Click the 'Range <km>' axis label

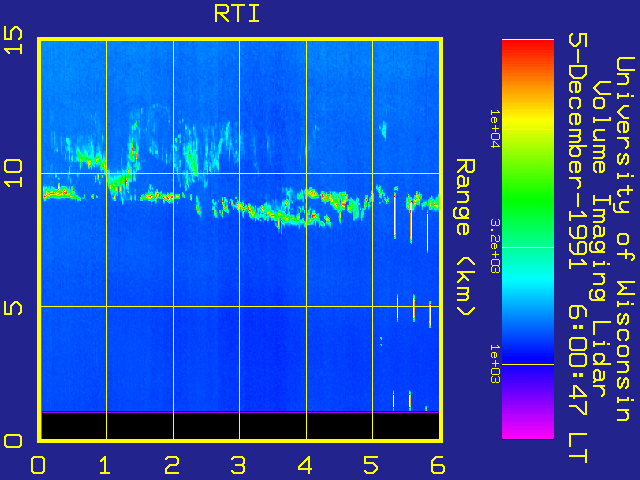[465, 237]
